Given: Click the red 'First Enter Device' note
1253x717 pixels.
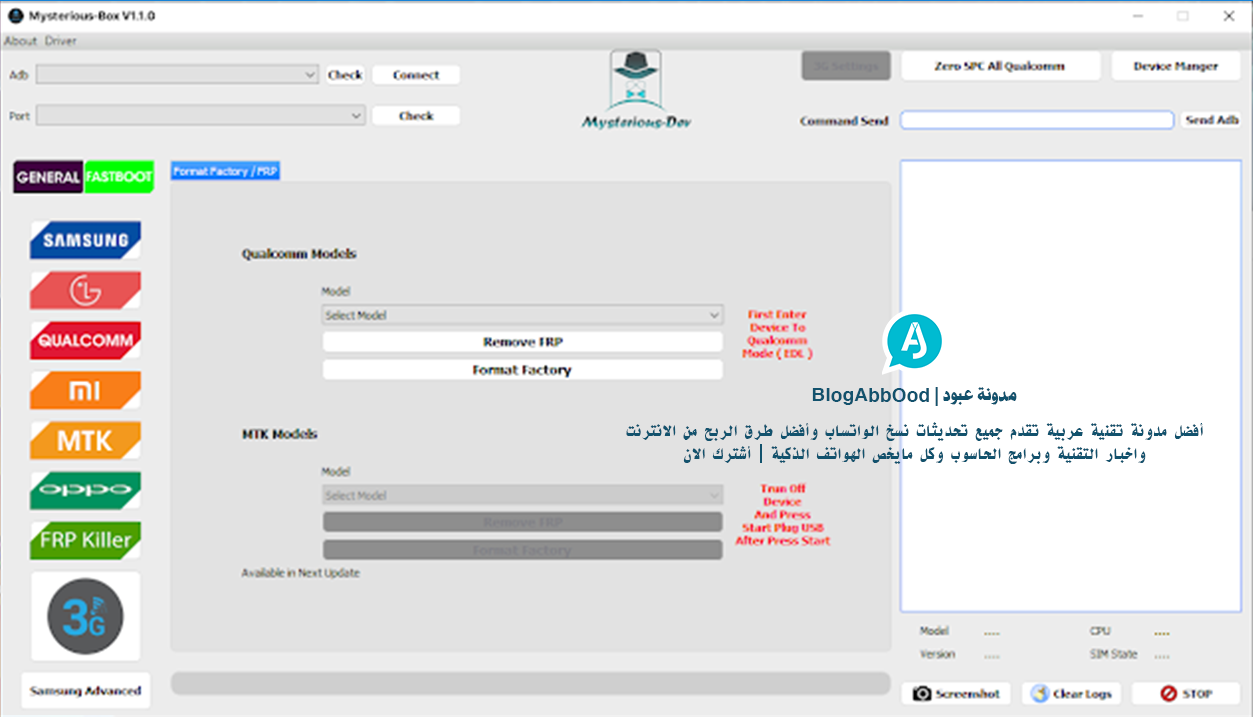Looking at the screenshot, I should point(778,334).
